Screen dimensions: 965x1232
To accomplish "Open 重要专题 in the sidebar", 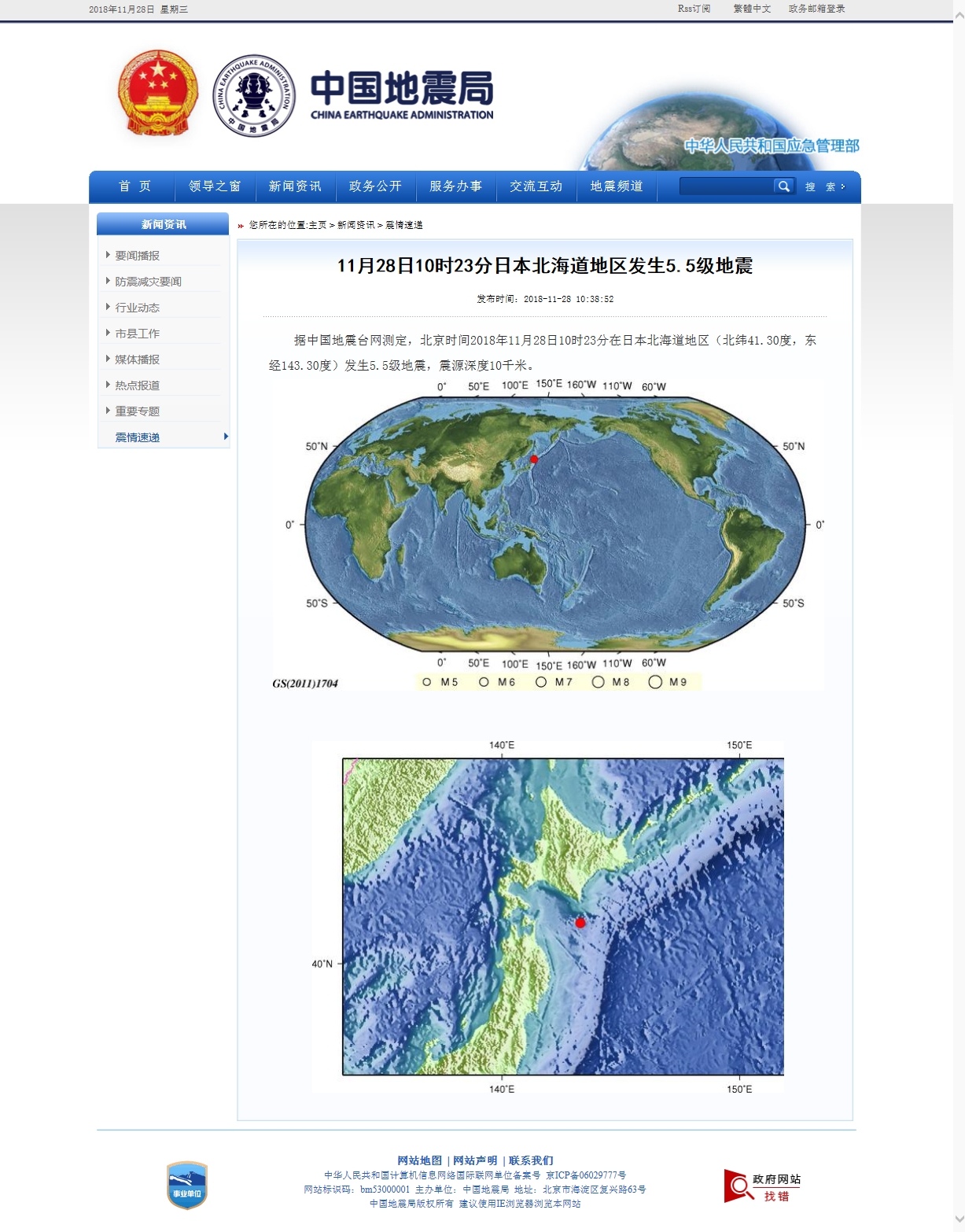I will 138,411.
